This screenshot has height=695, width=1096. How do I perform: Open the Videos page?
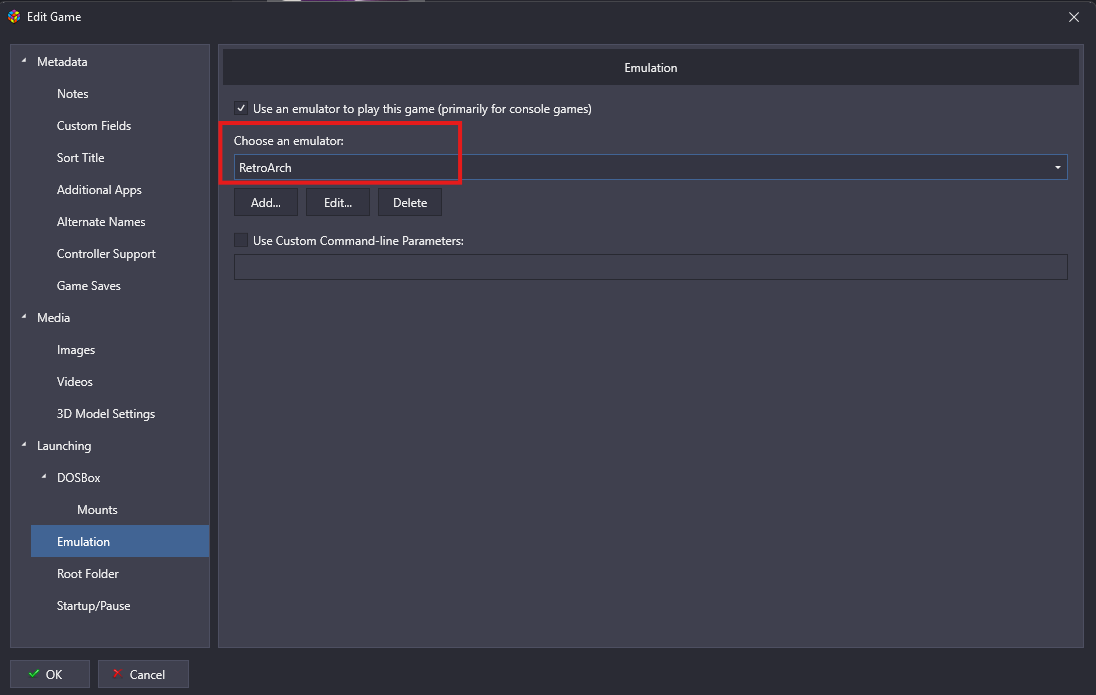point(75,382)
